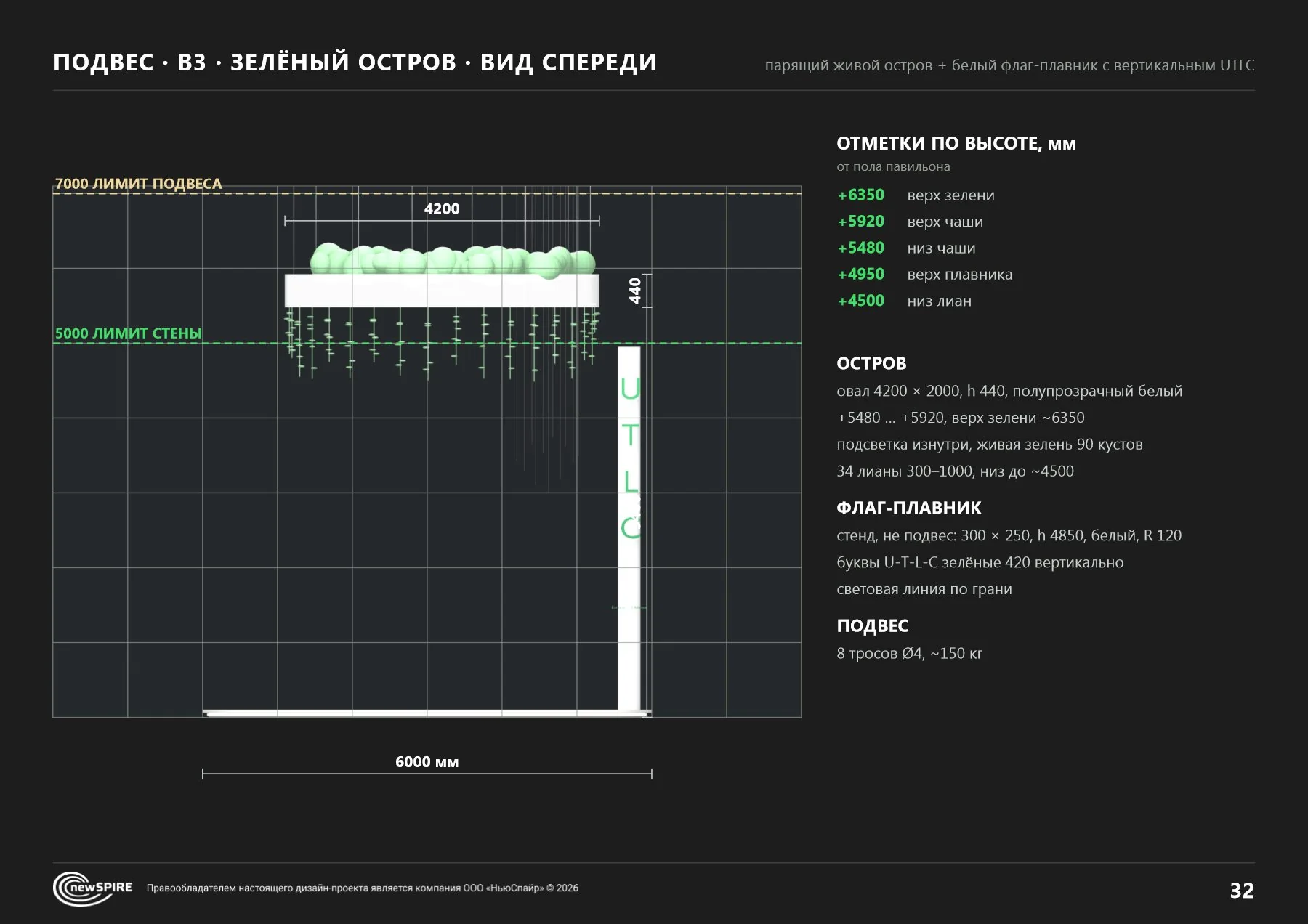The height and width of the screenshot is (924, 1308).
Task: Click the '+4950' elevation value
Action: pos(861,275)
